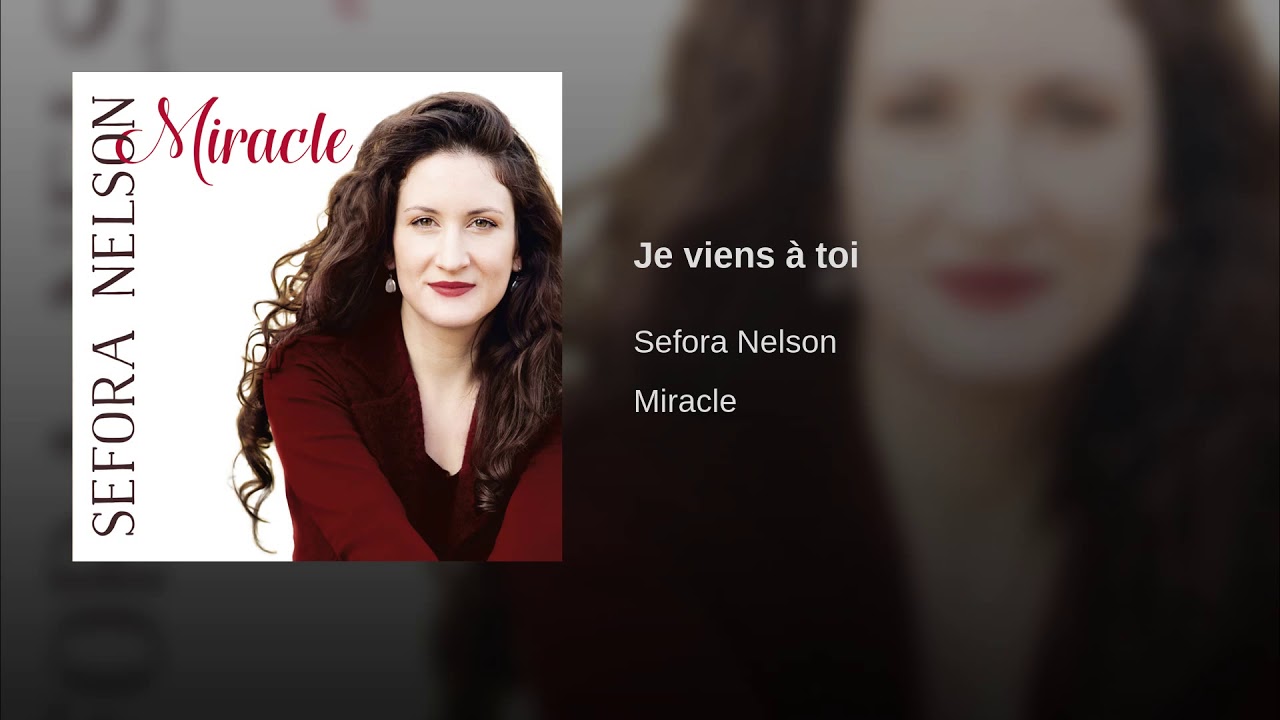This screenshot has width=1280, height=720.
Task: Click the red lips on the album cover
Action: 452,288
